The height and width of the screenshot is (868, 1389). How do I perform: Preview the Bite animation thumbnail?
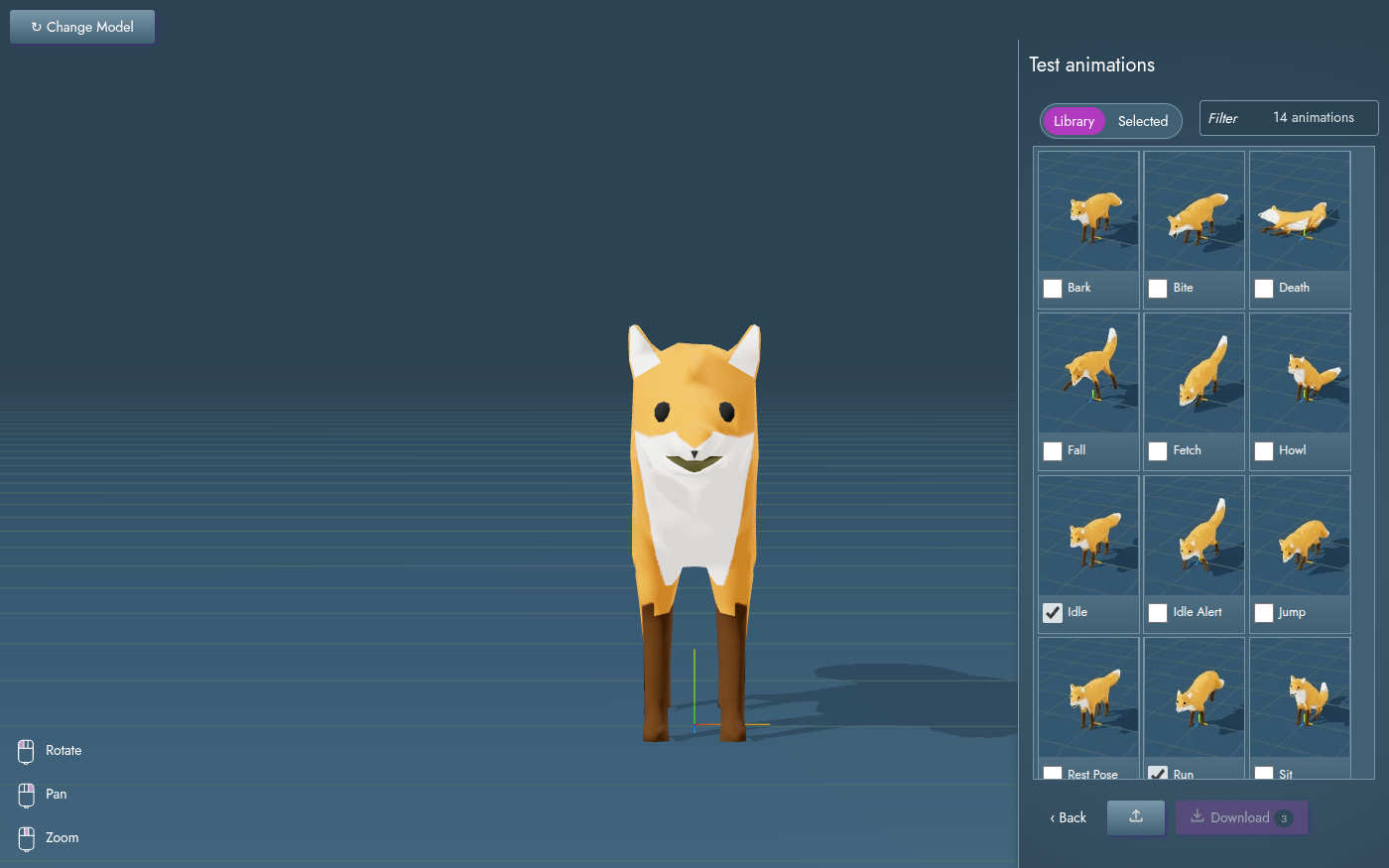(x=1195, y=211)
